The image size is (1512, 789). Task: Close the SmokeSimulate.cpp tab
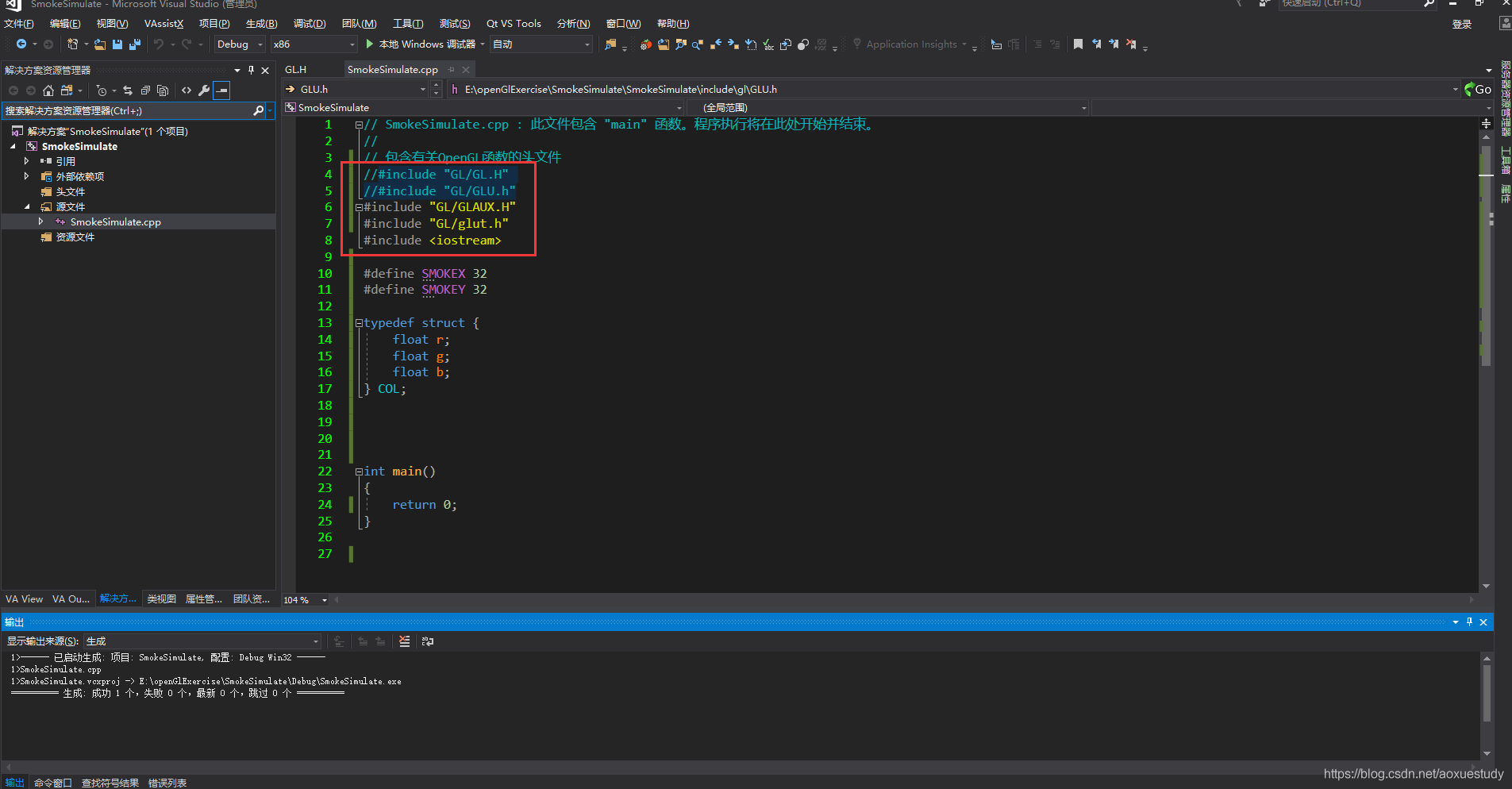(466, 70)
